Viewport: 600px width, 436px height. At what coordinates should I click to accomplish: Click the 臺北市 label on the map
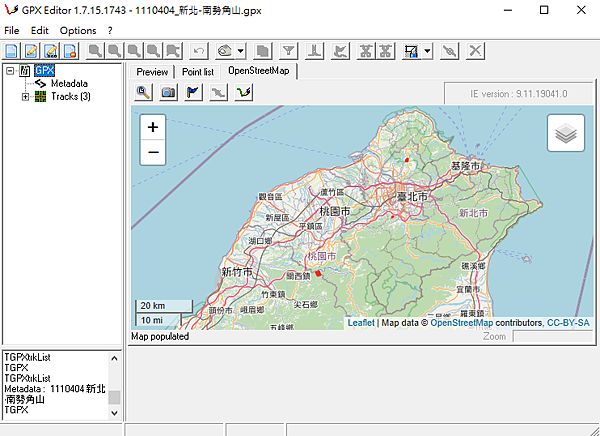tap(412, 197)
